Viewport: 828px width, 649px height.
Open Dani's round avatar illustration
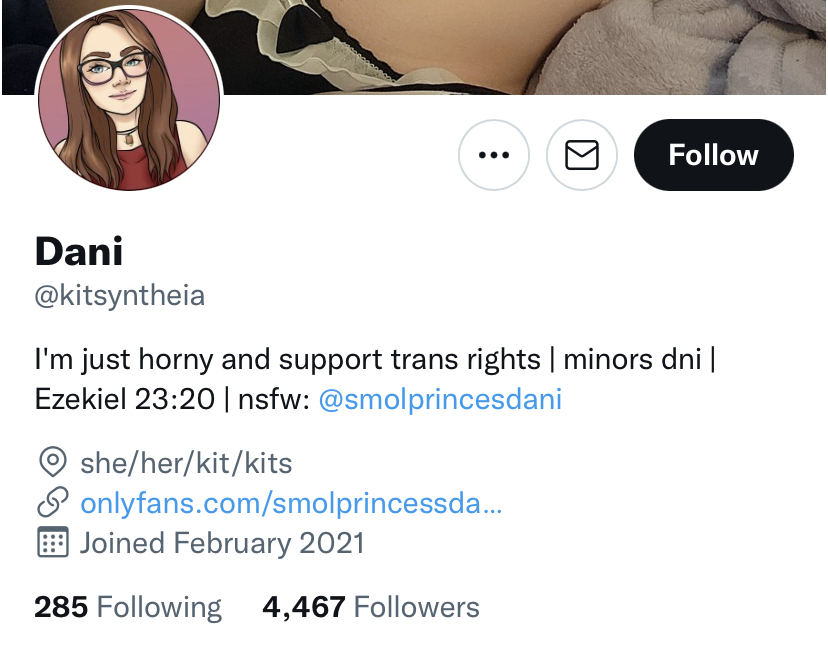[x=129, y=99]
